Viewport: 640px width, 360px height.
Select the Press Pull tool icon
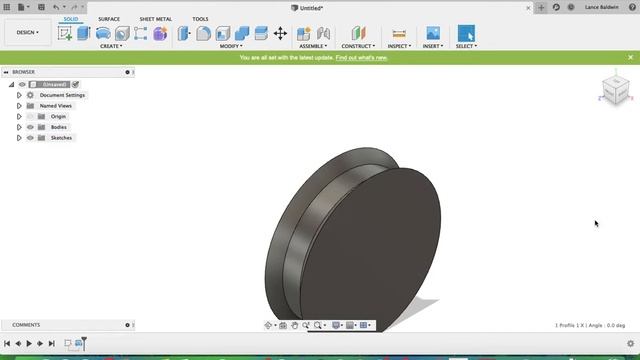[x=184, y=33]
